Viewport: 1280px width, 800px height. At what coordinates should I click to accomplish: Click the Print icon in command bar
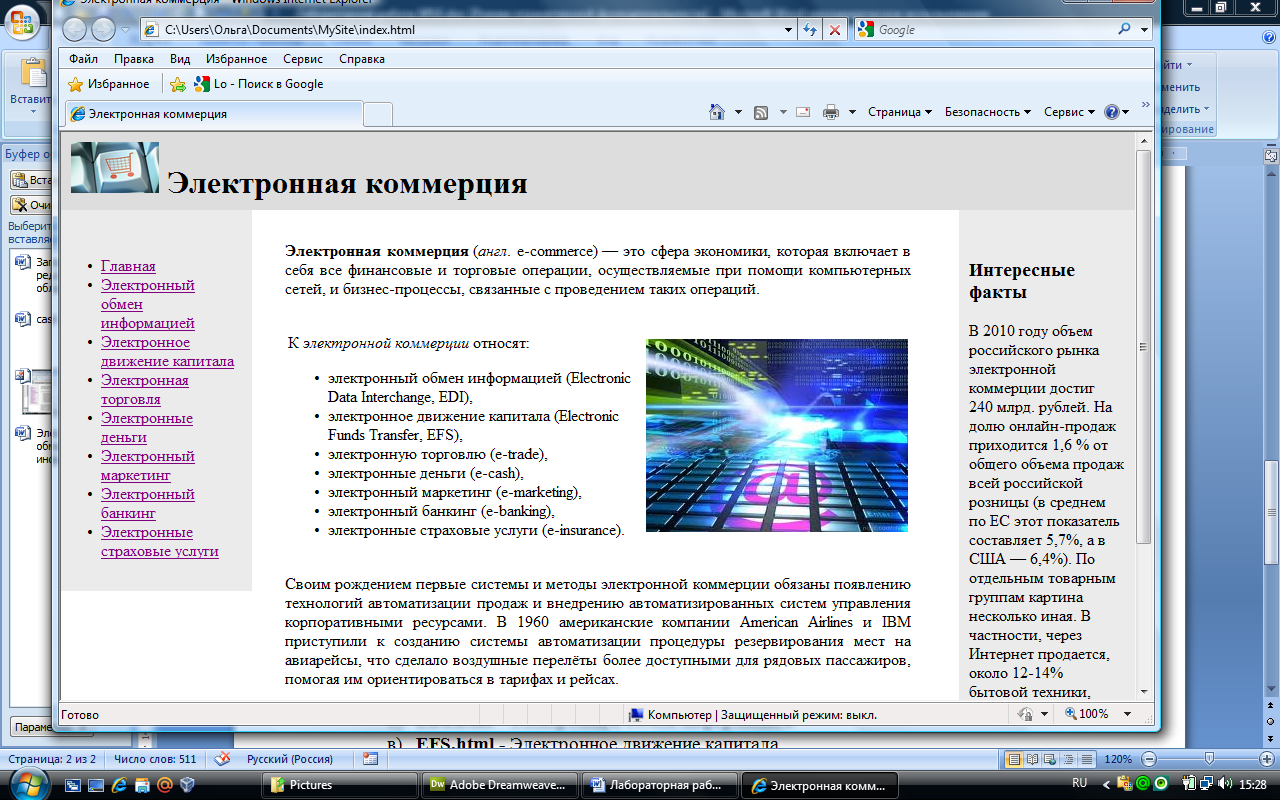[830, 112]
